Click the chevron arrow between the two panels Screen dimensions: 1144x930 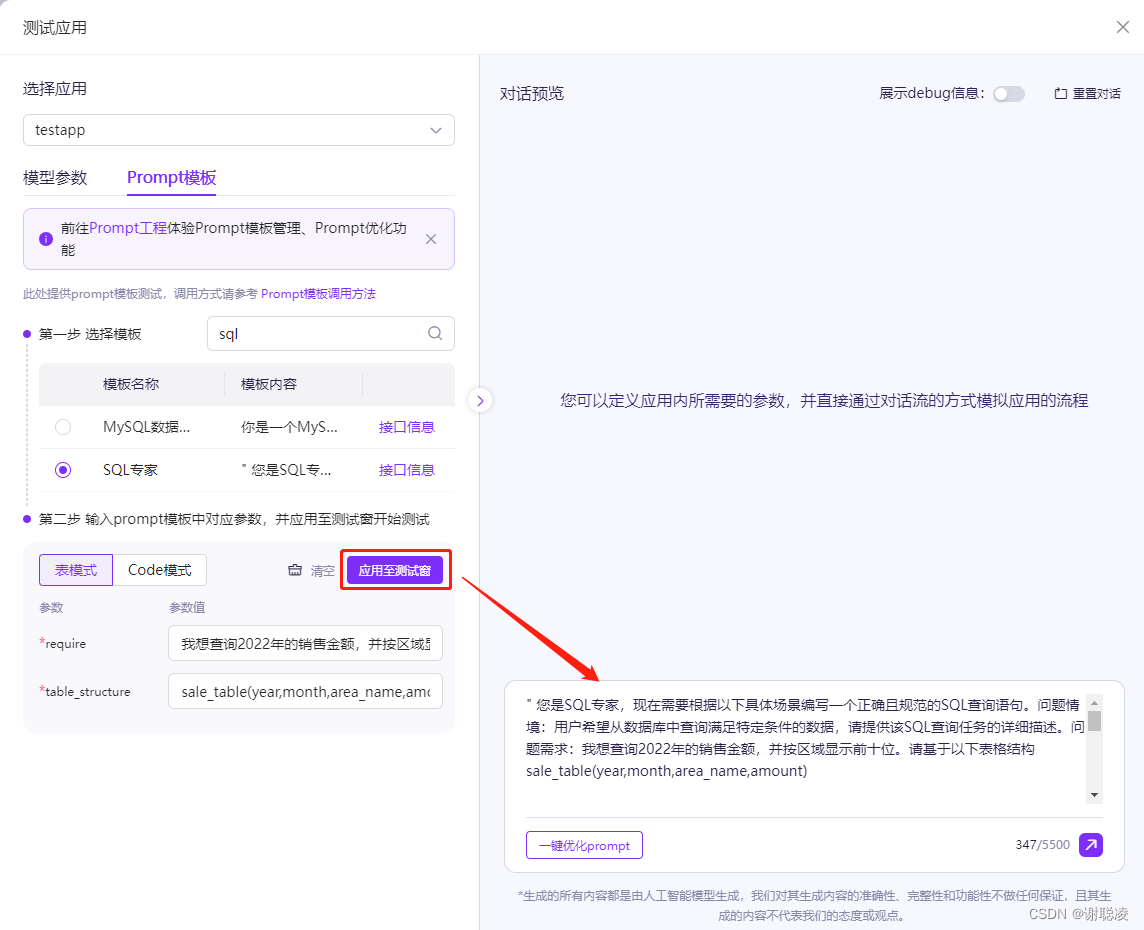(x=480, y=399)
